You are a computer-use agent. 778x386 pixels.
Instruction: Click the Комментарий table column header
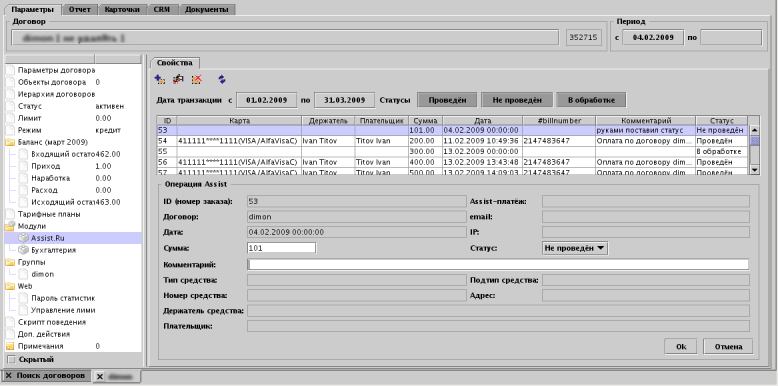click(646, 121)
